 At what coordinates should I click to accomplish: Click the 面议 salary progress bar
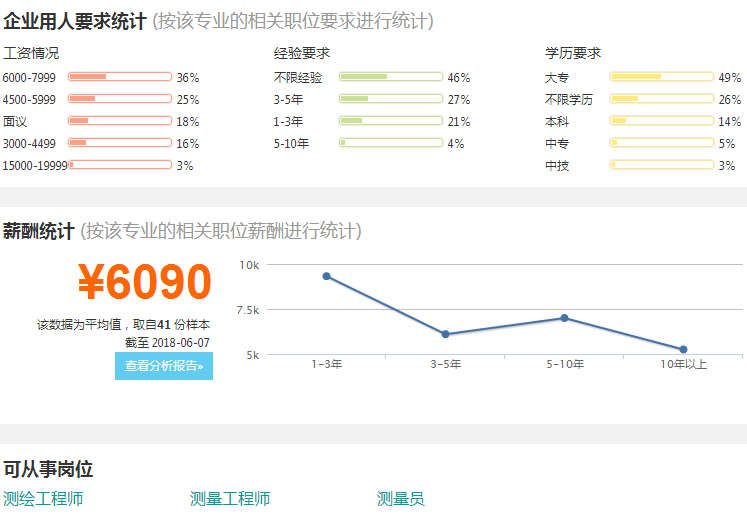pyautogui.click(x=120, y=121)
